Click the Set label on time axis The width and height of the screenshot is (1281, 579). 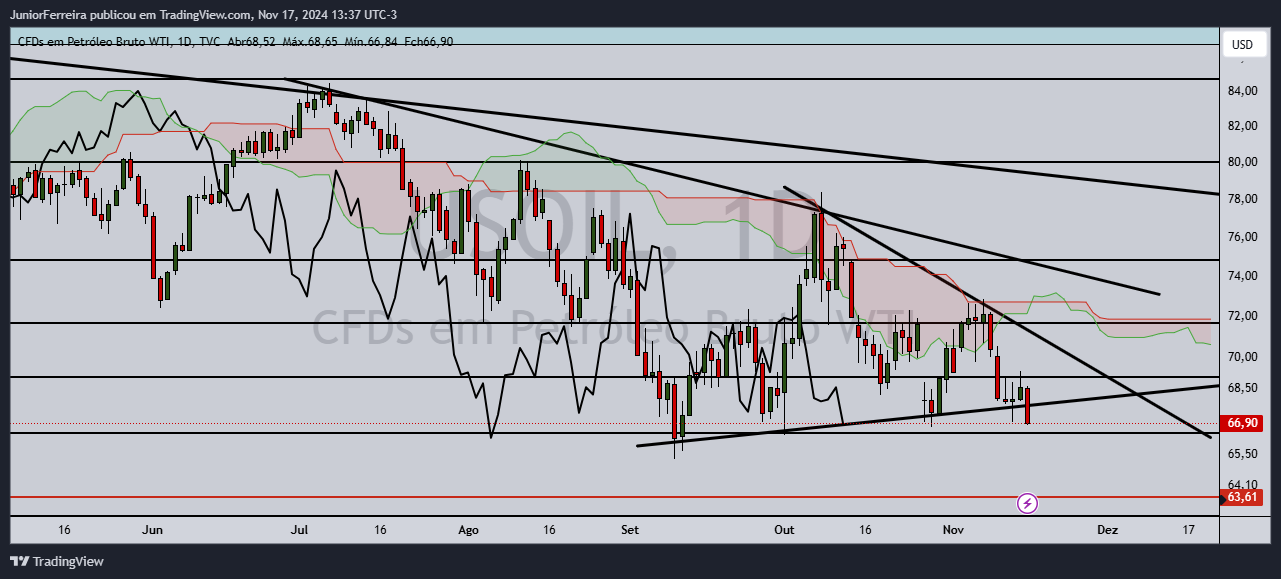629,529
